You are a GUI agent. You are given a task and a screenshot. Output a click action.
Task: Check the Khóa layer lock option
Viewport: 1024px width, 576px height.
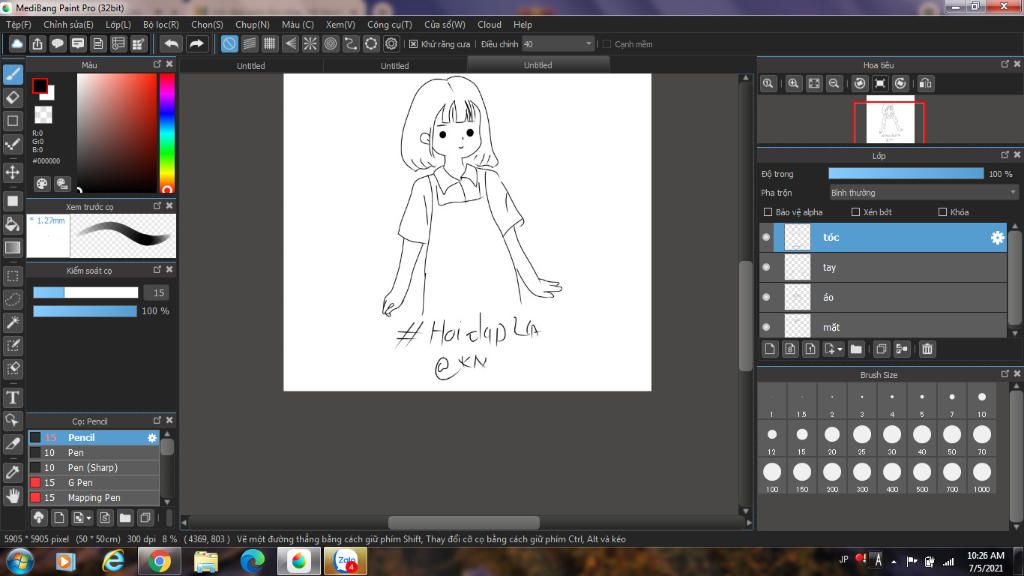pos(942,212)
